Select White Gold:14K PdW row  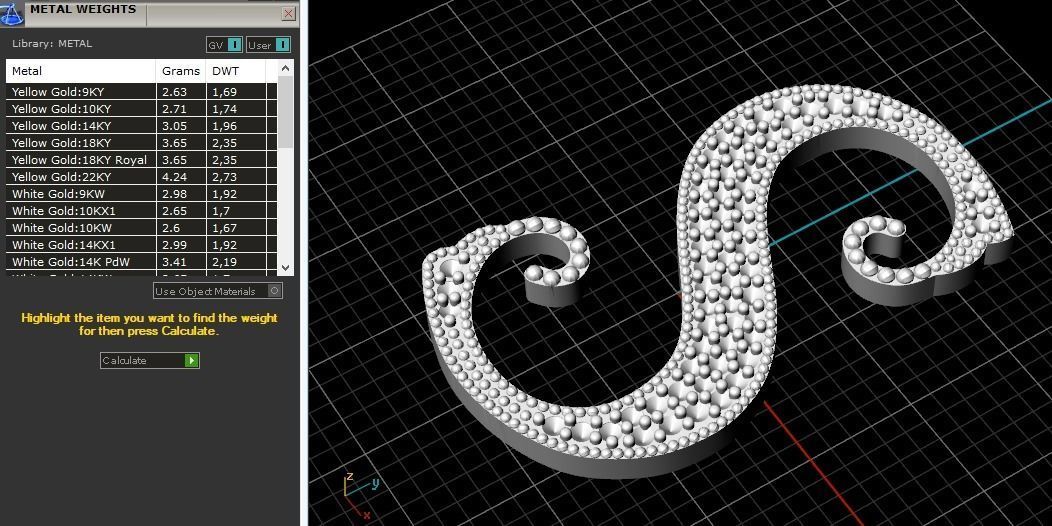(142, 262)
